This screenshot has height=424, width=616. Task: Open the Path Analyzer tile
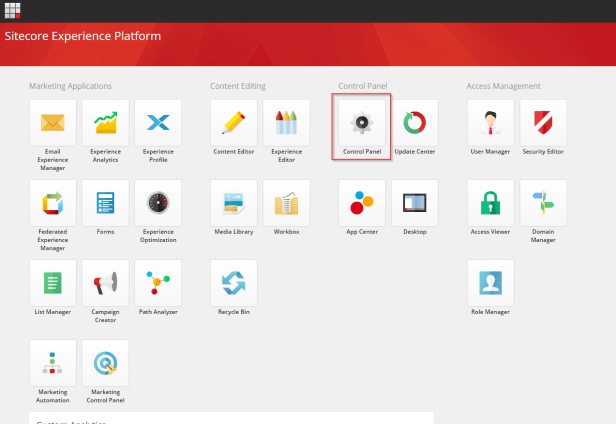pyautogui.click(x=157, y=283)
